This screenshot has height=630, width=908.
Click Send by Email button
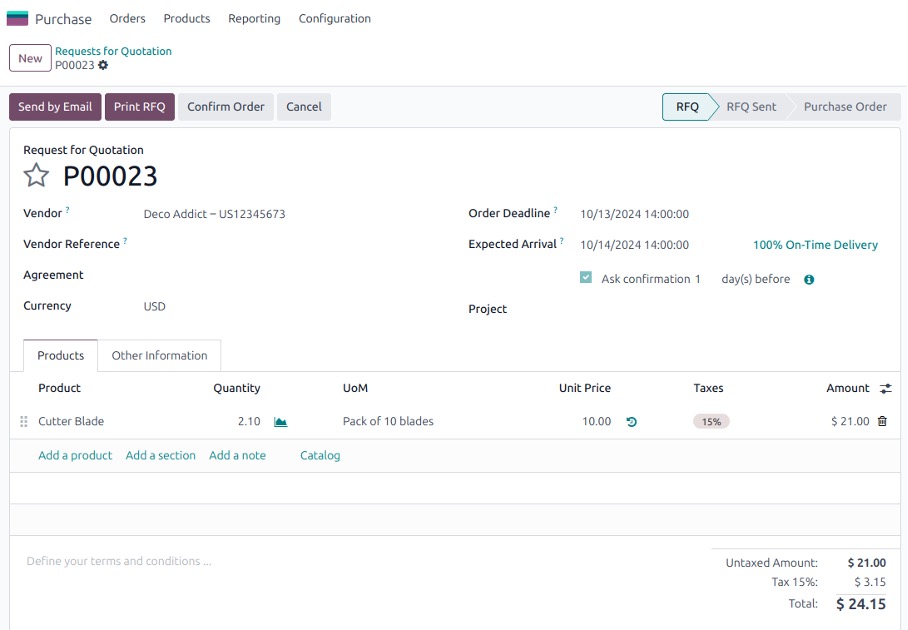point(55,107)
